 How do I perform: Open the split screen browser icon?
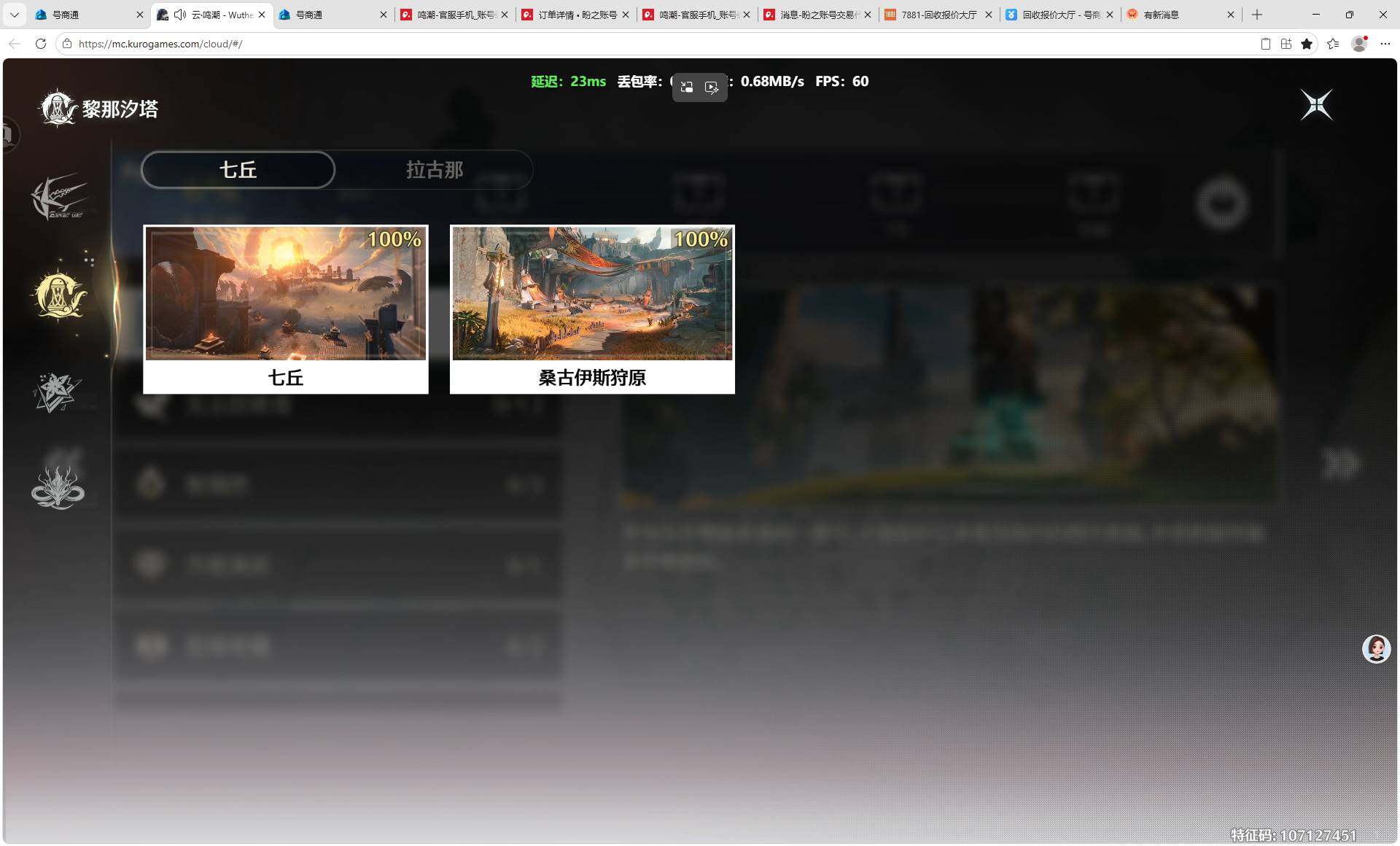click(x=1286, y=44)
